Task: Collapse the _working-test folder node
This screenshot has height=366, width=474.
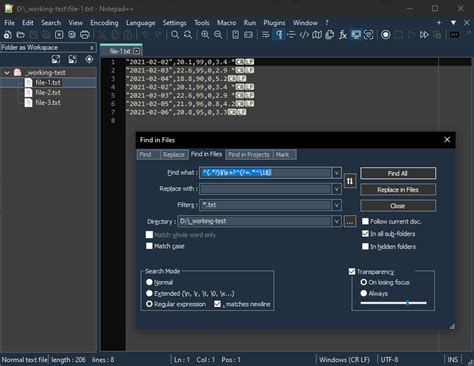Action: pyautogui.click(x=6, y=72)
